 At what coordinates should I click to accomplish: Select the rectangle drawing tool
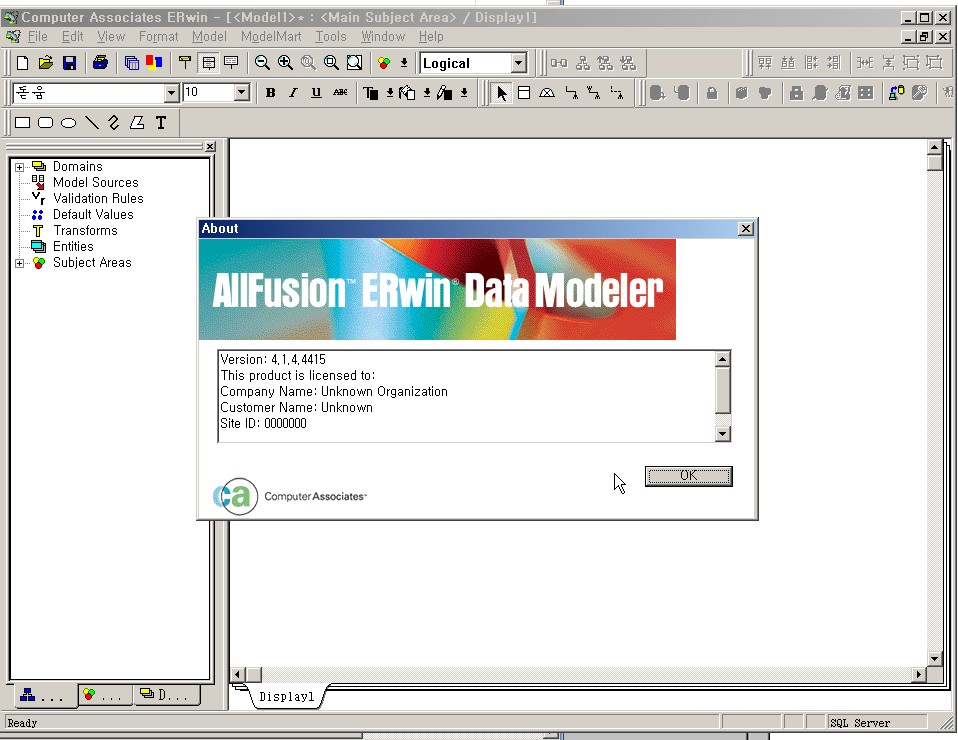tap(23, 123)
